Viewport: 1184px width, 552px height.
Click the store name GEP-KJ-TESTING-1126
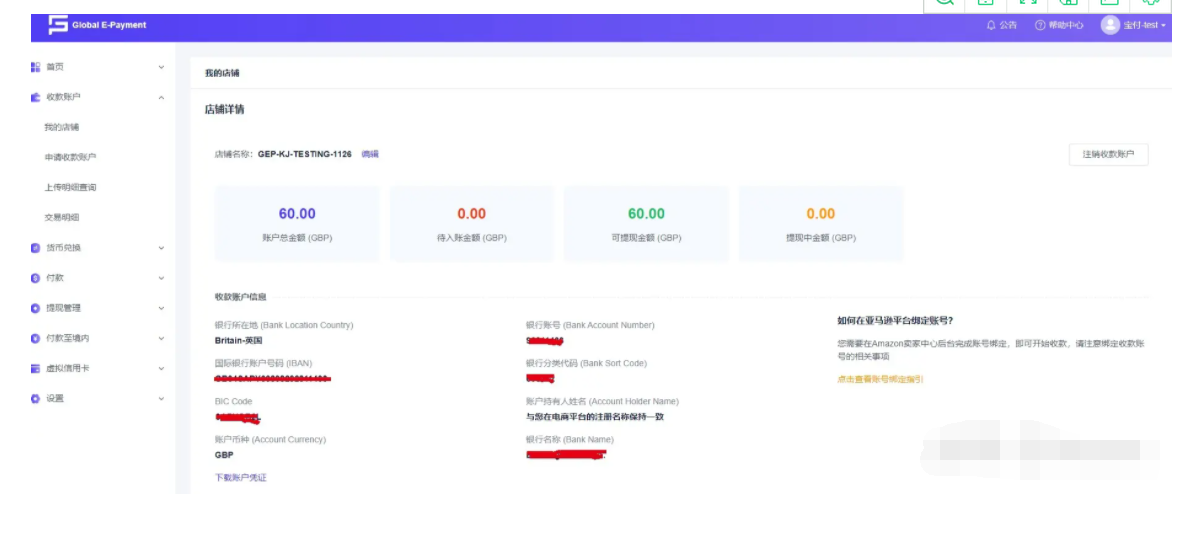pyautogui.click(x=305, y=154)
